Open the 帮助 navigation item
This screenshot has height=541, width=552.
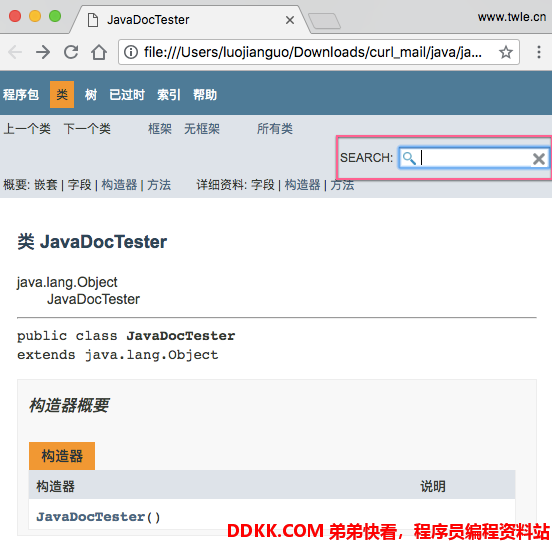coord(205,94)
